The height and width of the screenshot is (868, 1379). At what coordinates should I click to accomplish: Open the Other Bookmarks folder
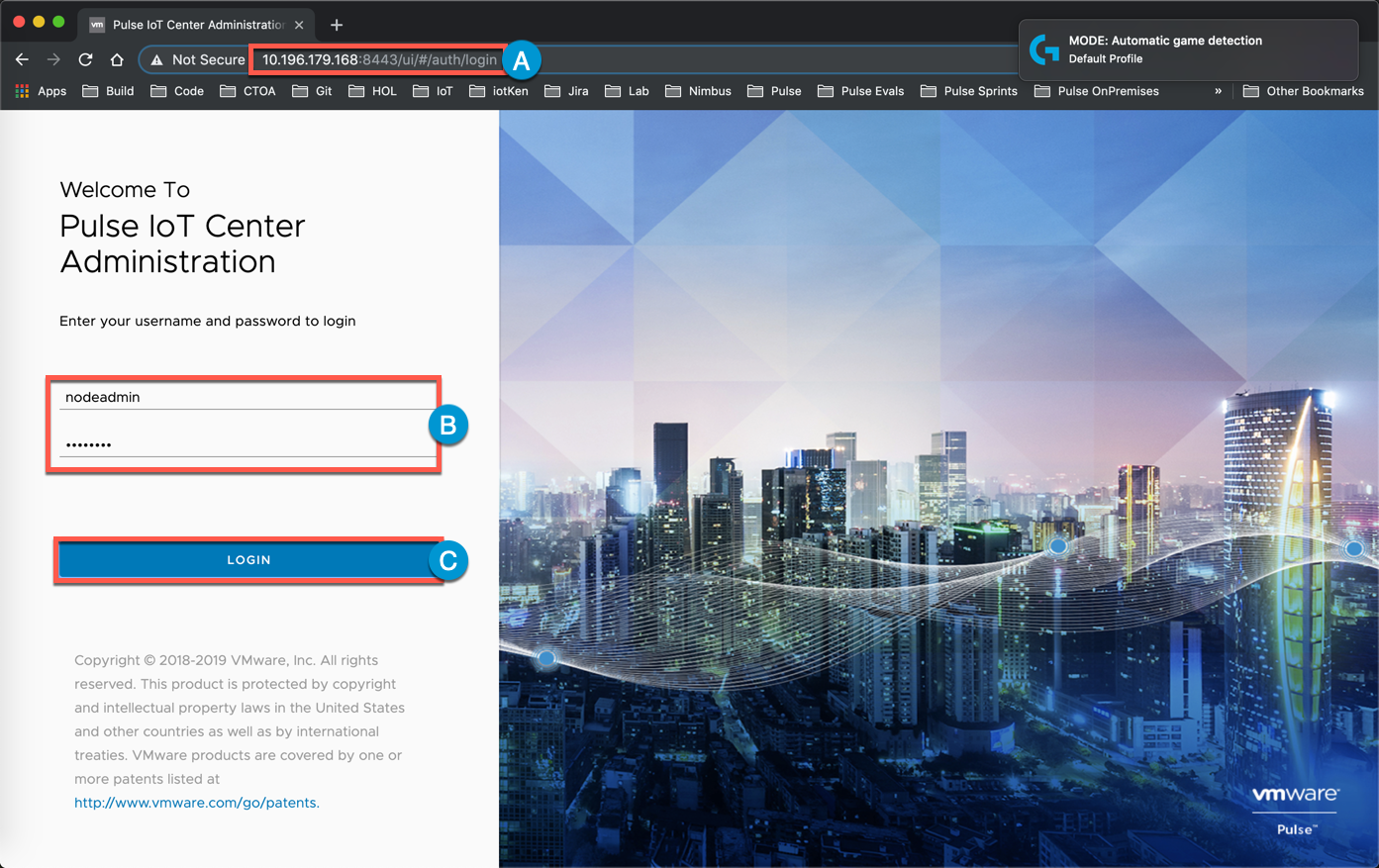point(1304,91)
